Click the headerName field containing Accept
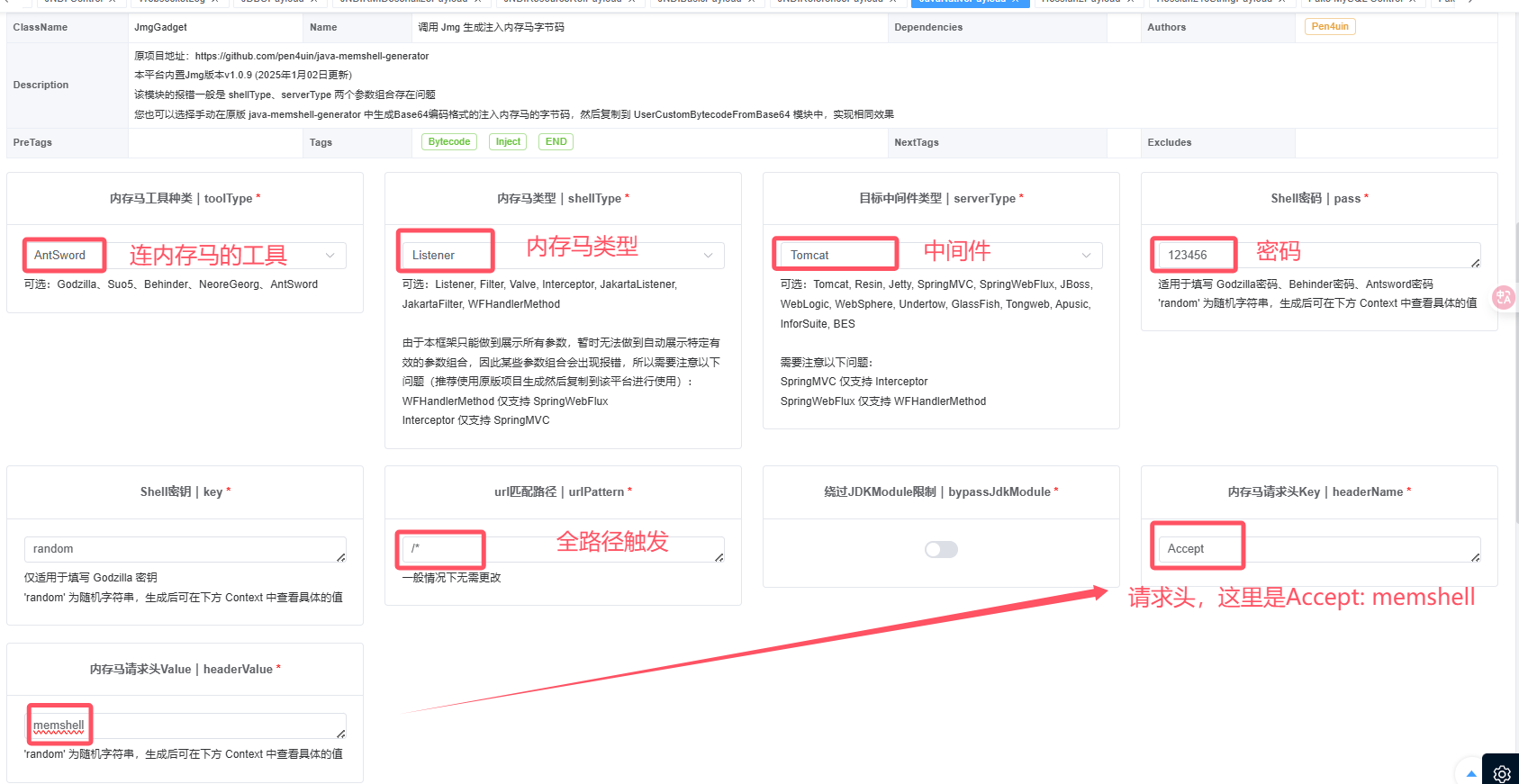 pyautogui.click(x=1315, y=549)
